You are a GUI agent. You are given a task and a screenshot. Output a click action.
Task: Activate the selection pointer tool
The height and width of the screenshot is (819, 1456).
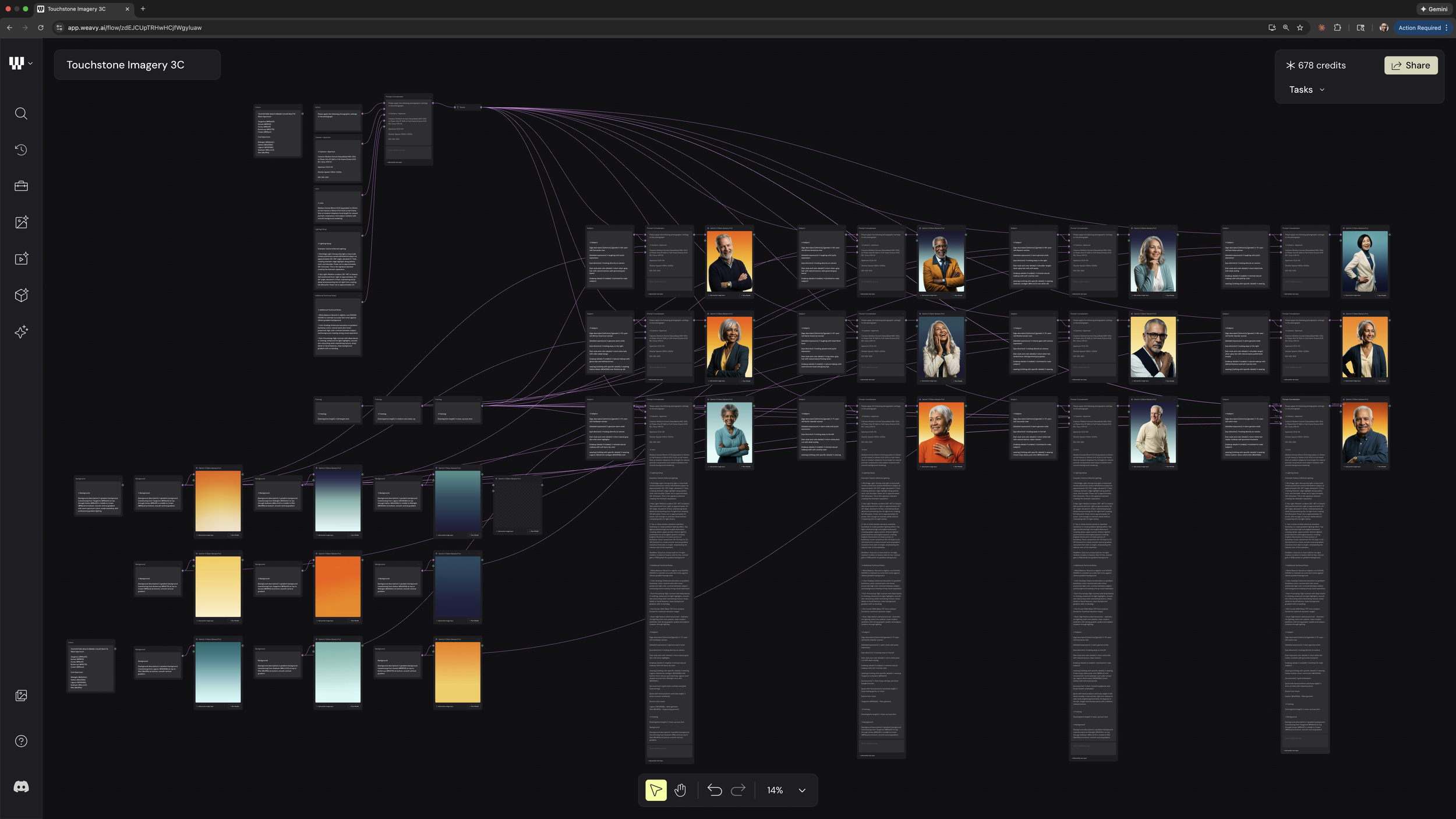click(x=656, y=790)
